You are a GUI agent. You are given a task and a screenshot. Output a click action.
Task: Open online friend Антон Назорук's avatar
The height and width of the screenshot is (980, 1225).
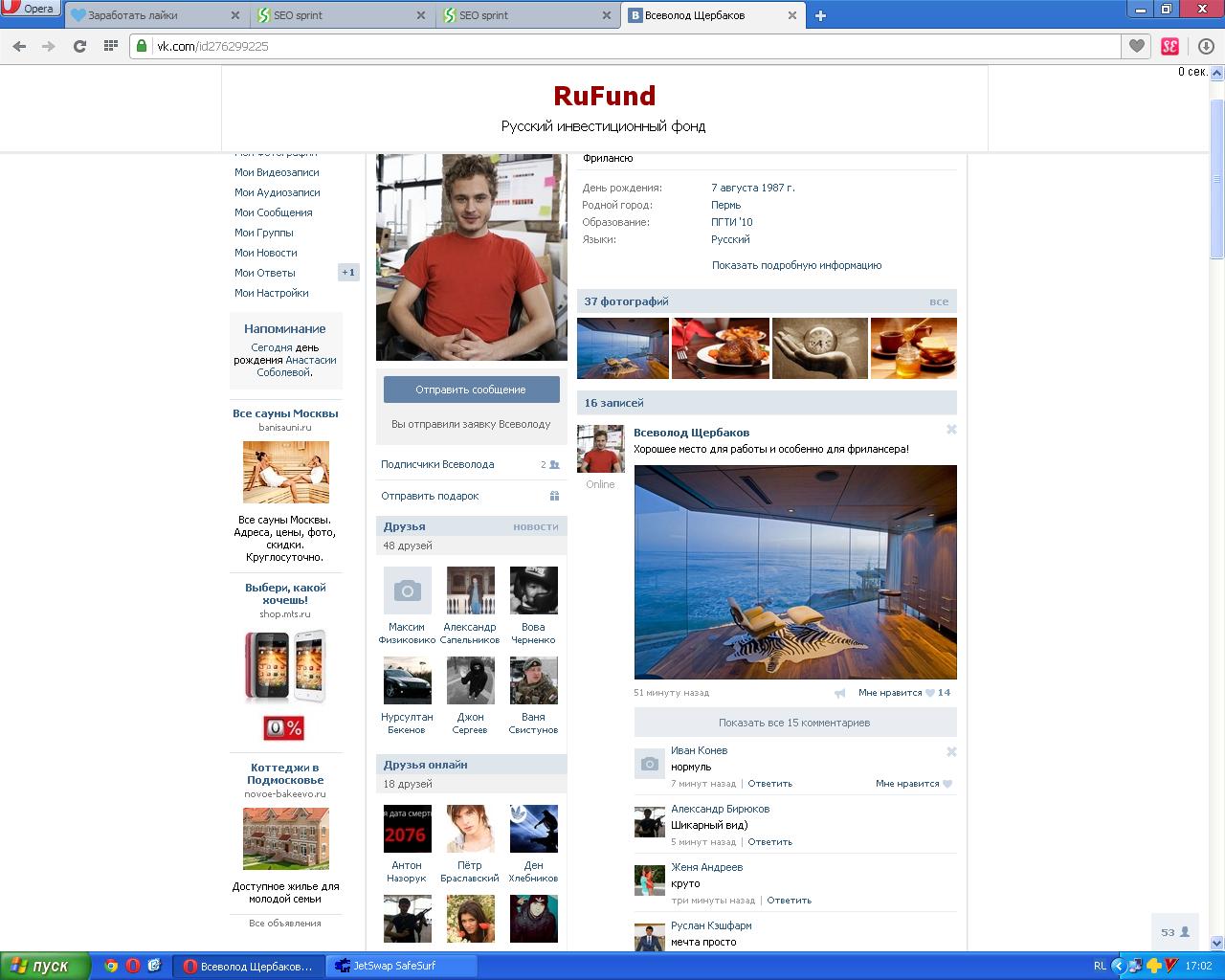408,829
